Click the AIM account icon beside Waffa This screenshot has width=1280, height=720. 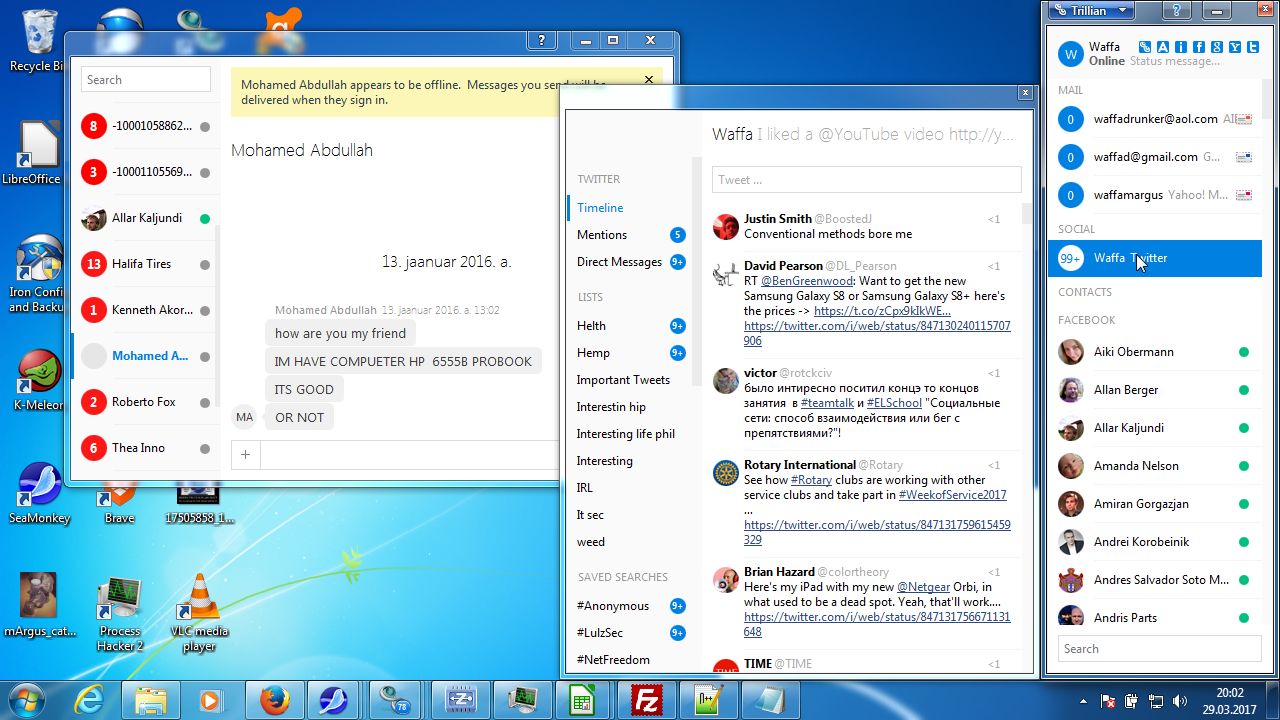tap(1163, 47)
